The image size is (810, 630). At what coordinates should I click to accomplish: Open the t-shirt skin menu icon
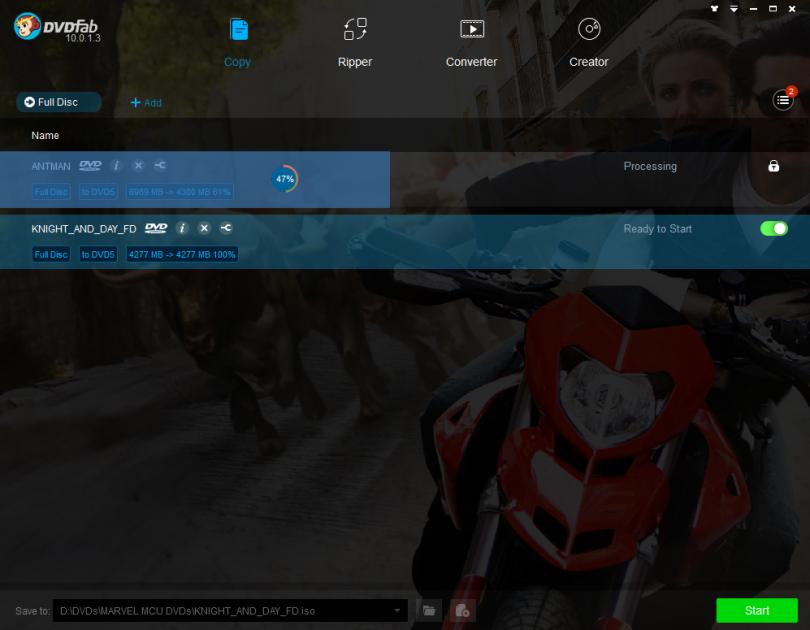(x=714, y=9)
